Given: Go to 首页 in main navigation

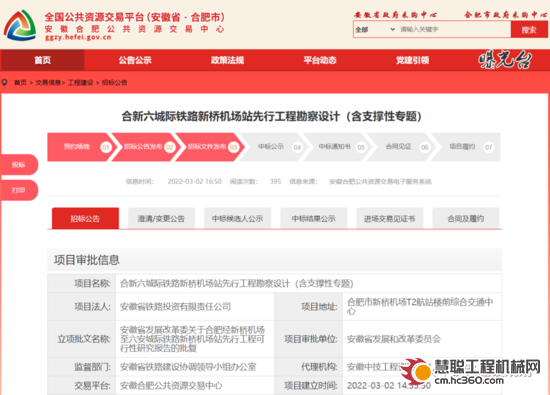Looking at the screenshot, I should click(42, 60).
